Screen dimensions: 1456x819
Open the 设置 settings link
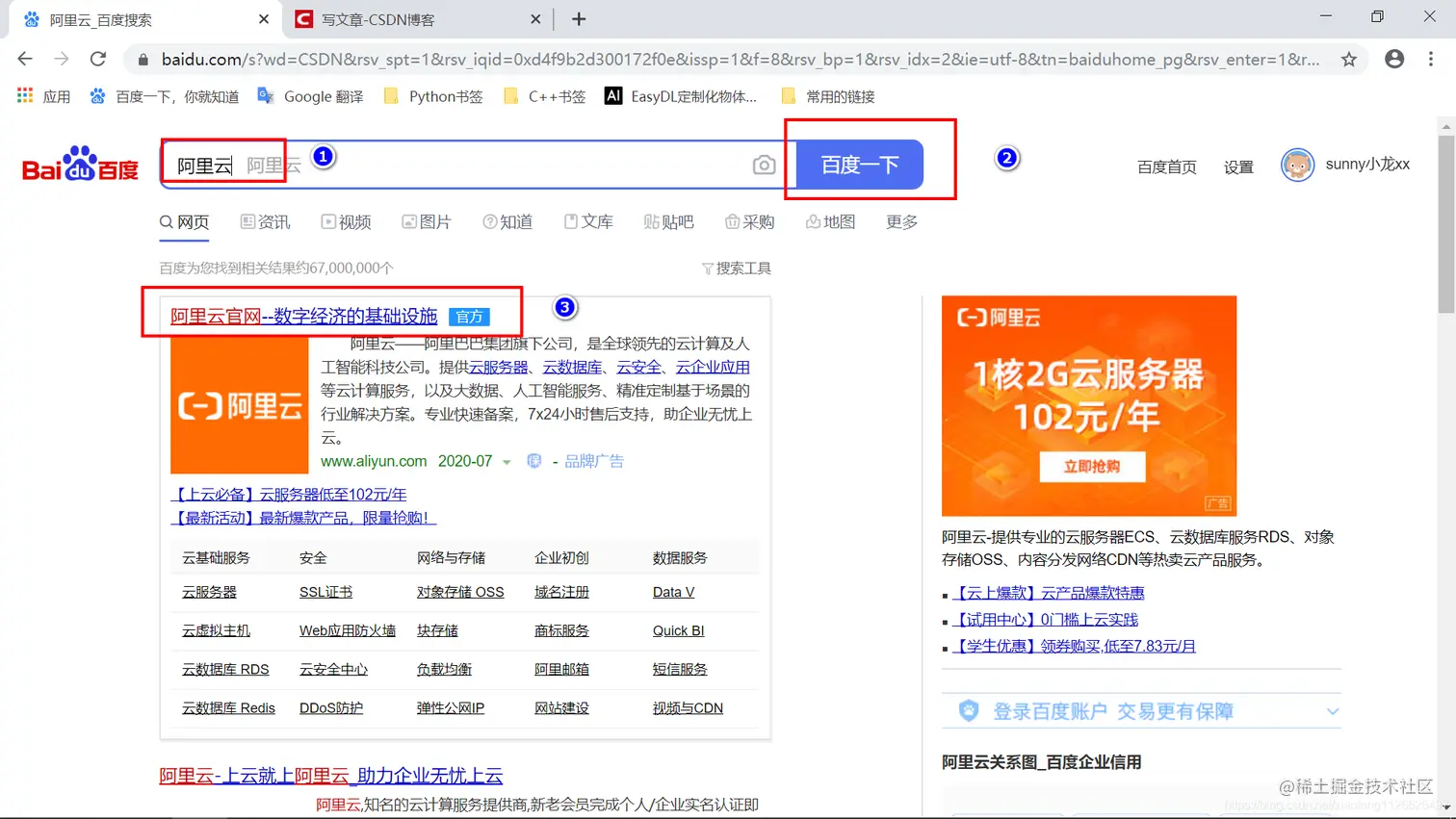[1238, 166]
